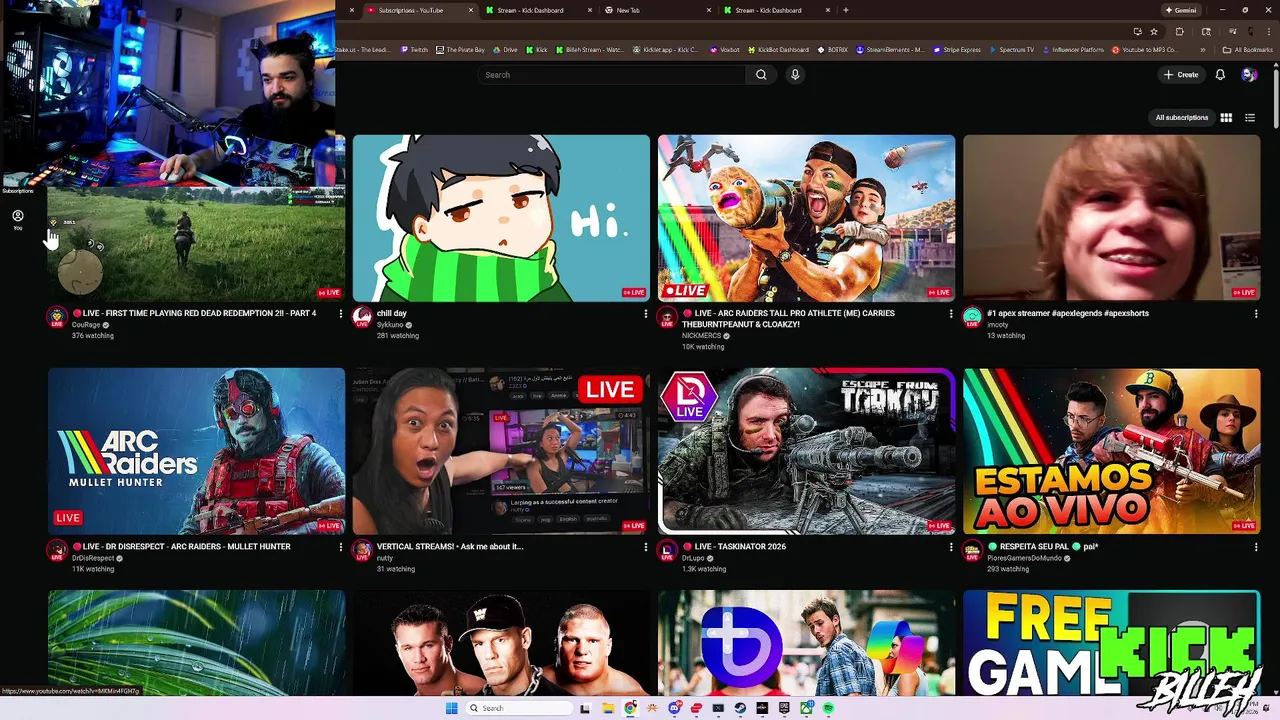Open three-dot menu for VERTICAL STREAMS video
The image size is (1280, 720).
(645, 547)
